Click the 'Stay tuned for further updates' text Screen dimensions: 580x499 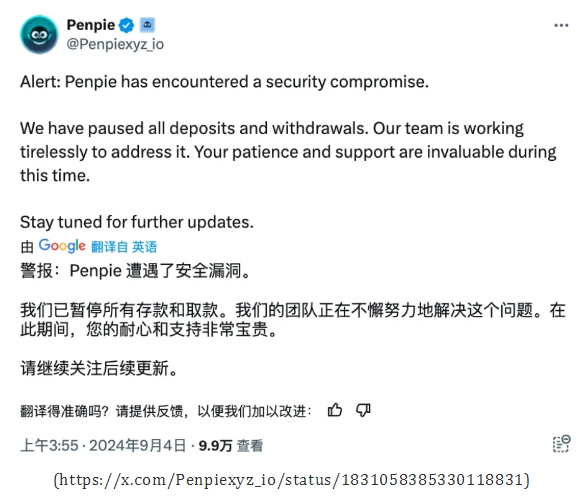click(137, 222)
